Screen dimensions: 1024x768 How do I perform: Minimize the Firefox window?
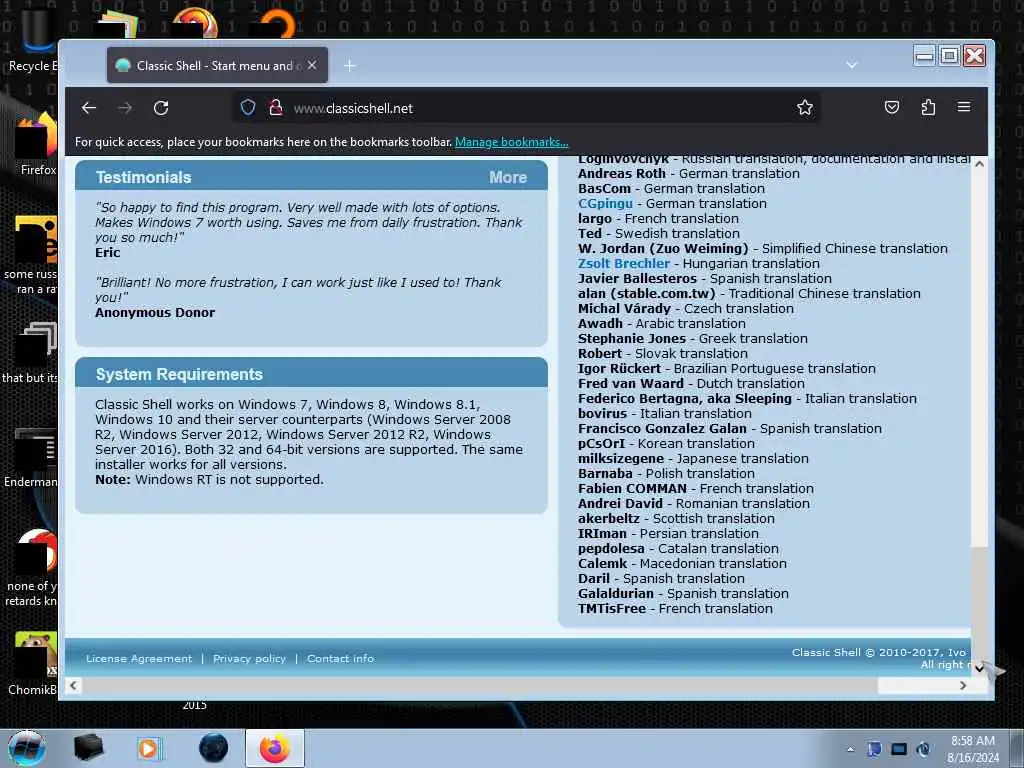pyautogui.click(x=924, y=56)
